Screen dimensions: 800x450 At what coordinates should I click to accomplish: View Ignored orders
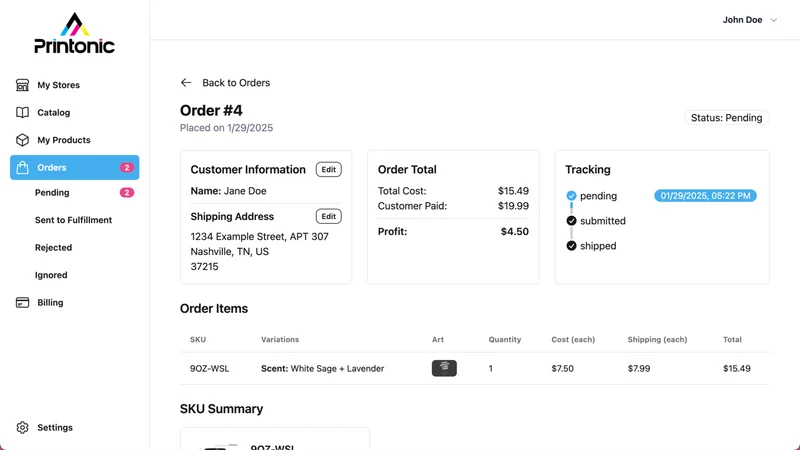click(51, 275)
